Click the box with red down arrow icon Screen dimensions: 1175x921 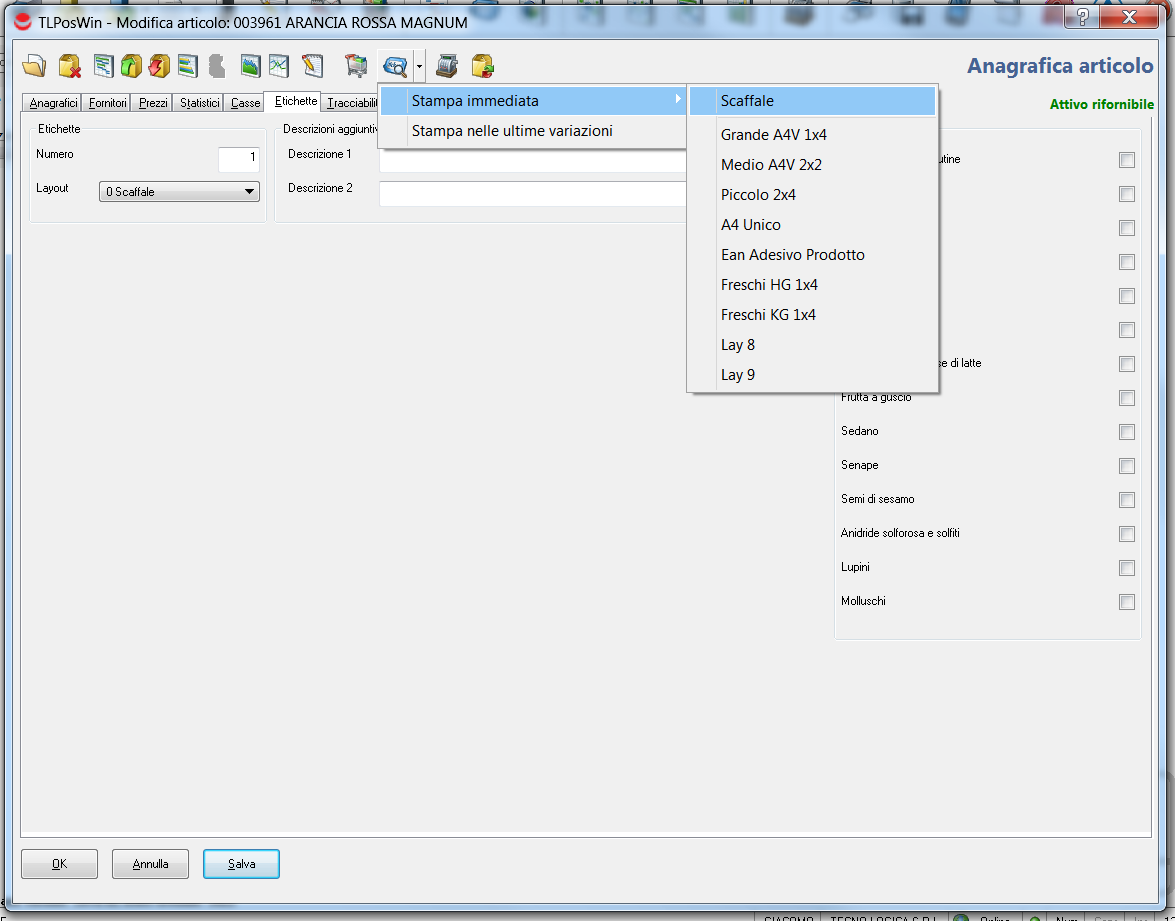[x=159, y=67]
